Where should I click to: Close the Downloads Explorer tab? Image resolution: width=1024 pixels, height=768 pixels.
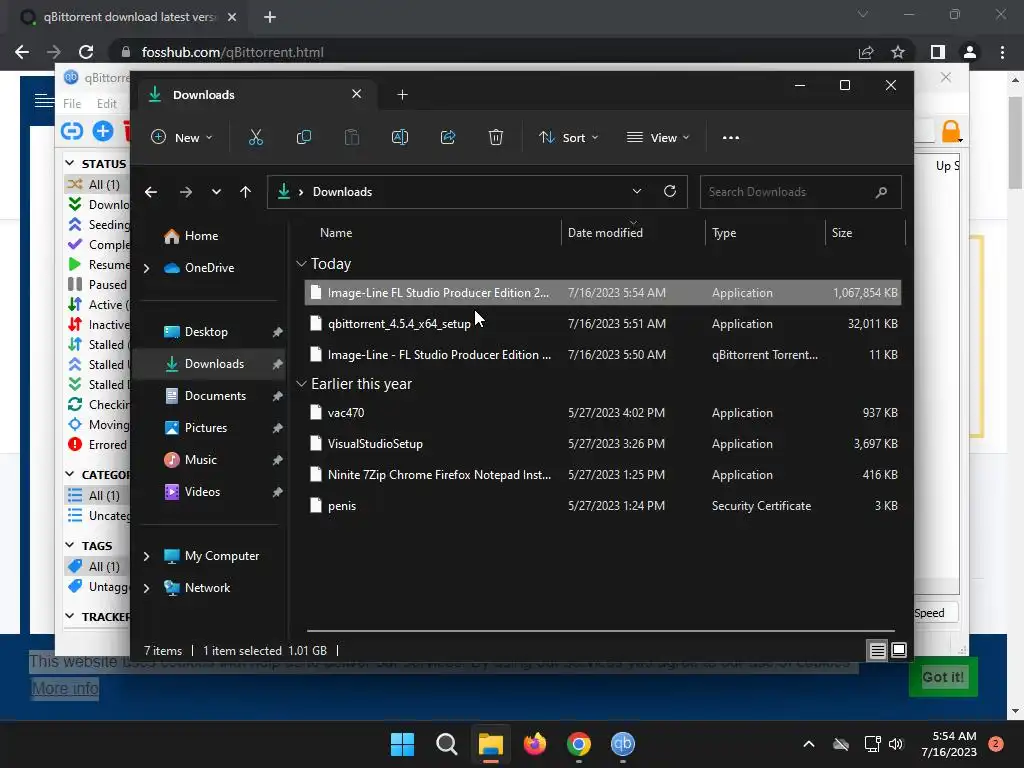[x=357, y=94]
